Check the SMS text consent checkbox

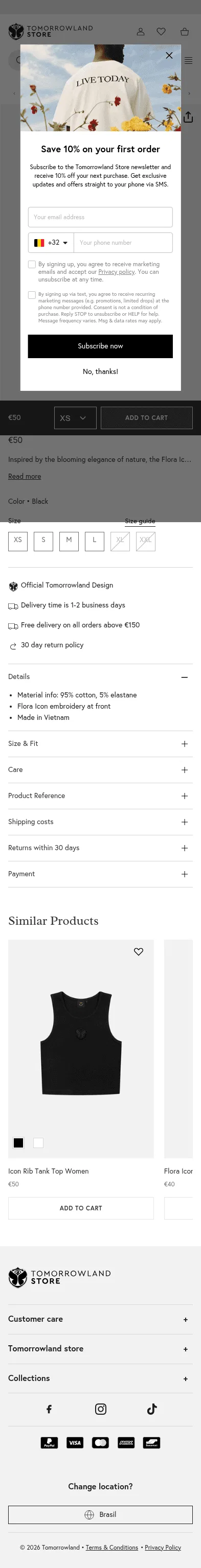point(32,295)
